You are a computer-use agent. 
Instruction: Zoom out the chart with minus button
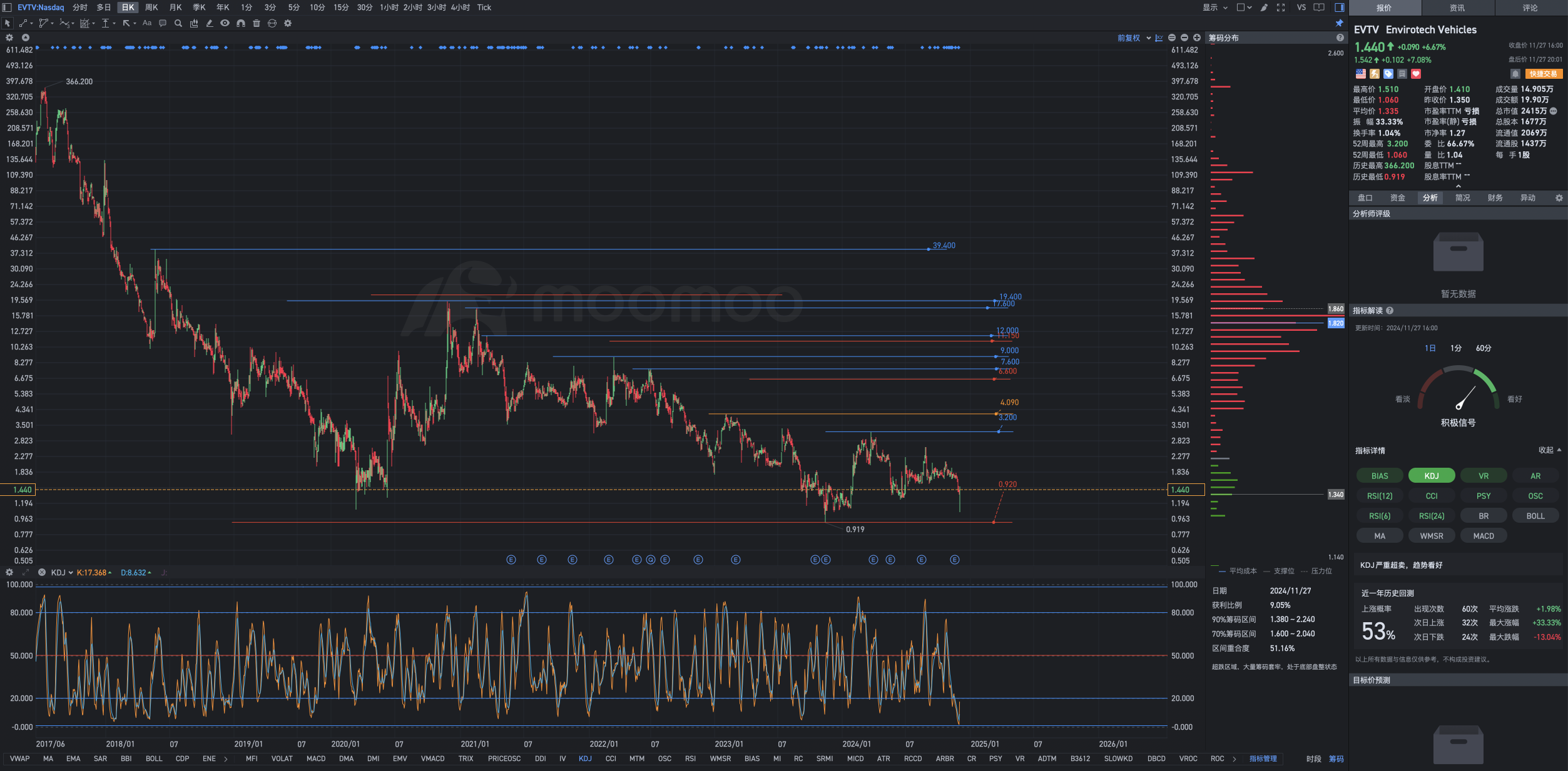(x=1184, y=38)
